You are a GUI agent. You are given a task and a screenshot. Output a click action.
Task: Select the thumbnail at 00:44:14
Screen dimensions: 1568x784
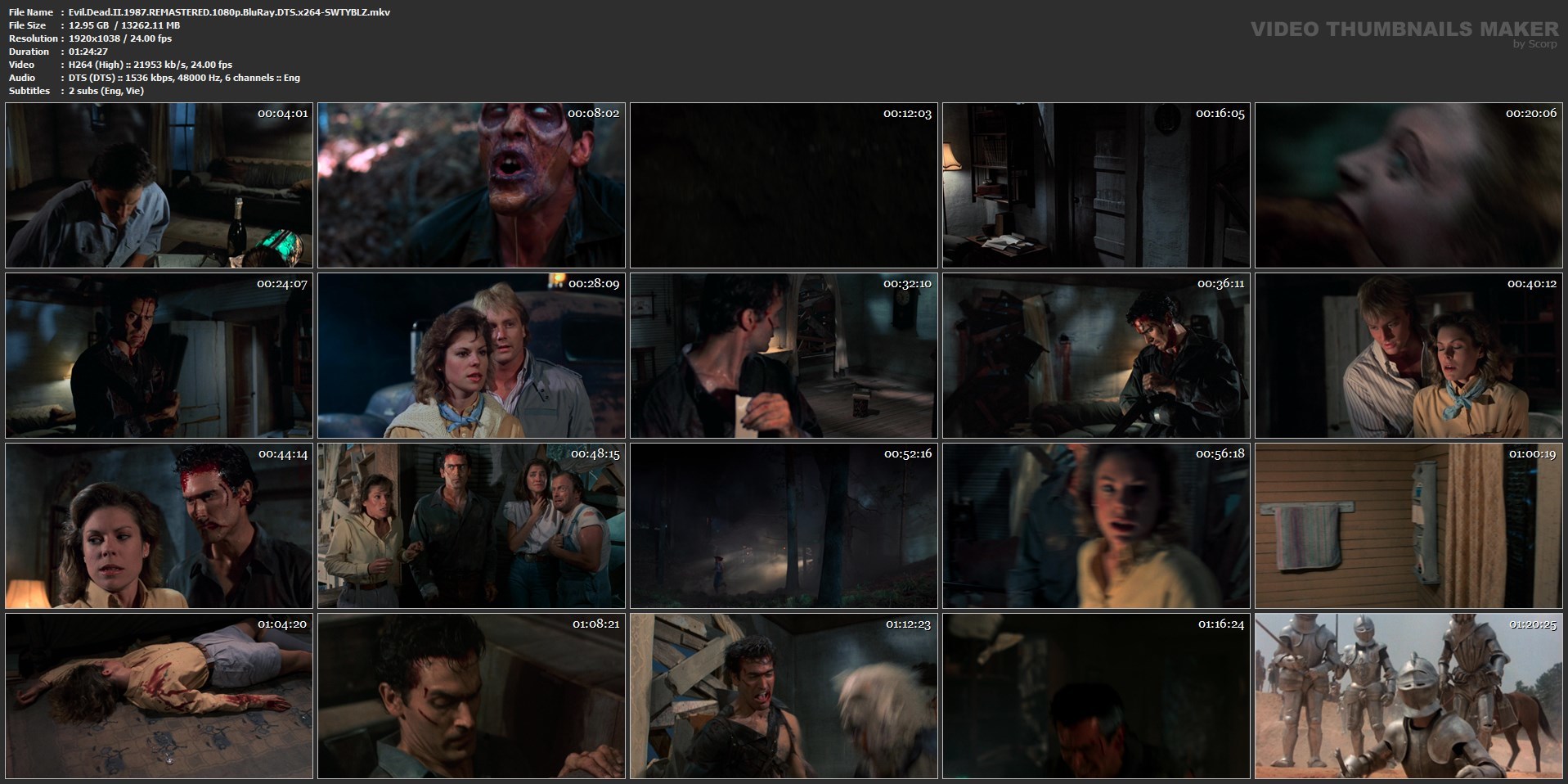click(159, 525)
